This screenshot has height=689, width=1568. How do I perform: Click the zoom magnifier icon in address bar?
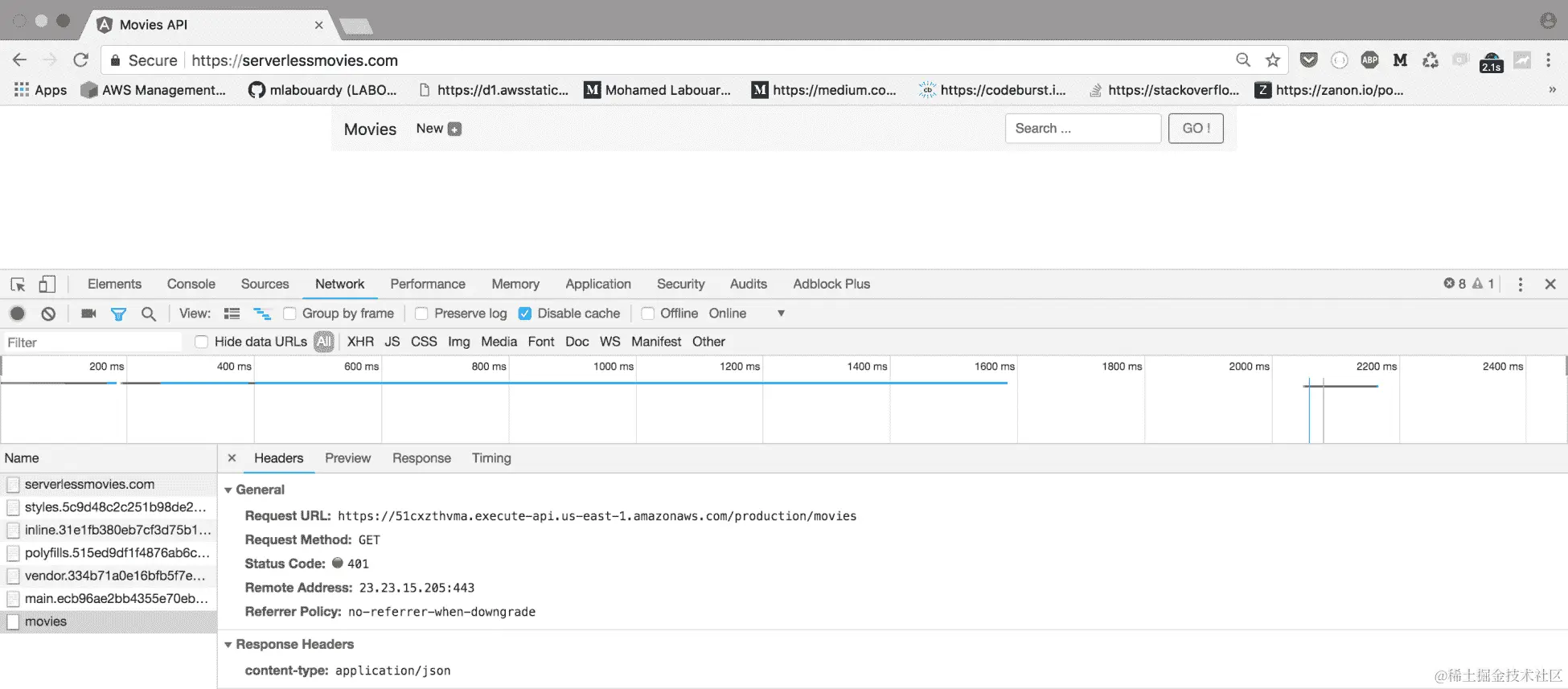click(x=1243, y=60)
